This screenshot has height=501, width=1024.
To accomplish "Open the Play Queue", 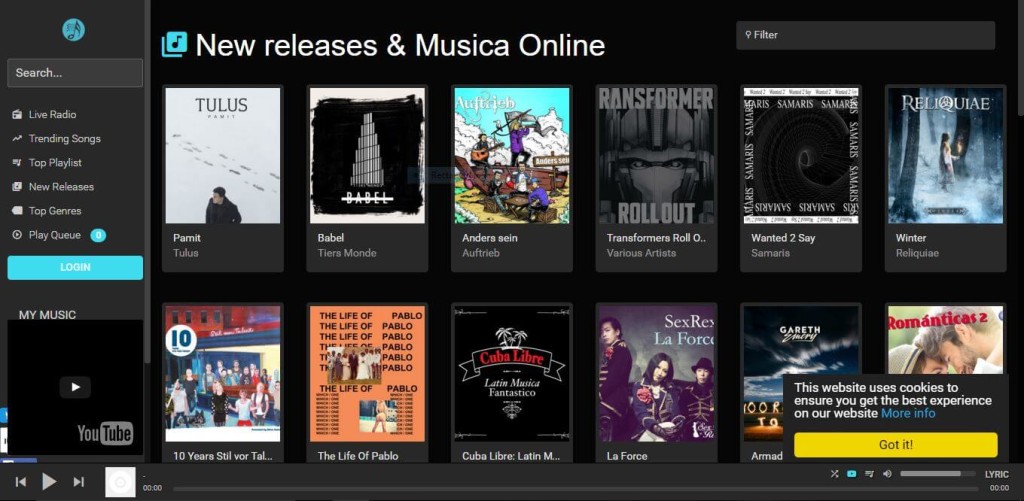I will tap(55, 235).
